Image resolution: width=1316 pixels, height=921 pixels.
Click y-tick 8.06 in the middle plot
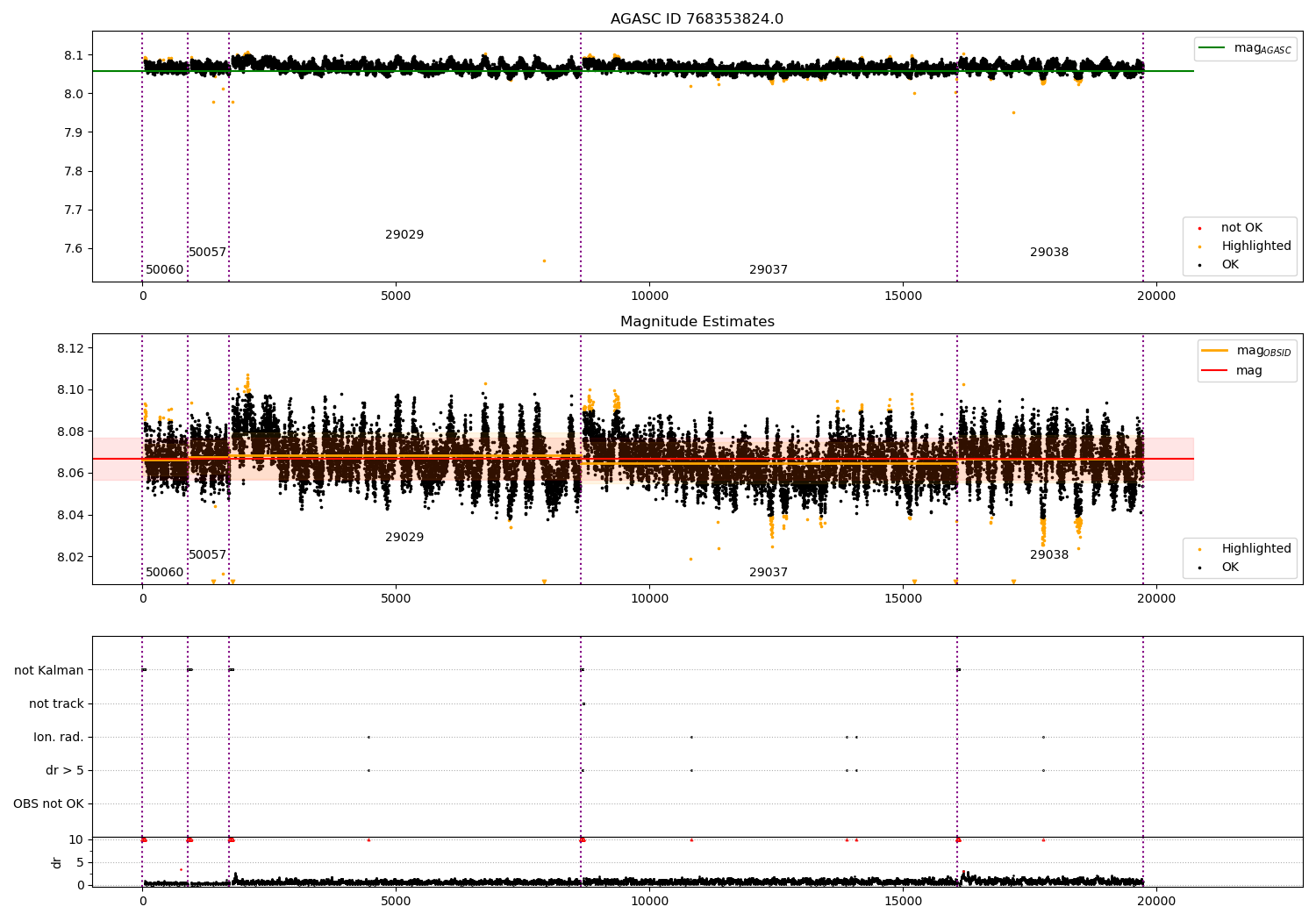(68, 474)
